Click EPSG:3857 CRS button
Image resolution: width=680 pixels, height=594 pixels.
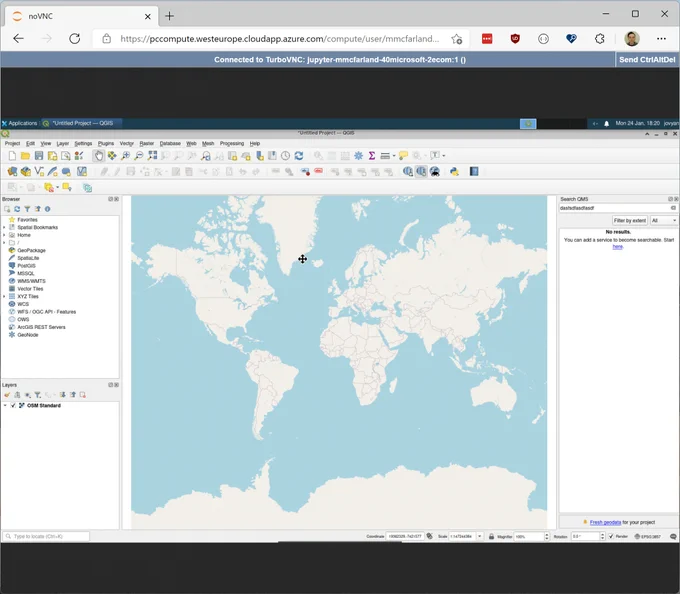pos(648,536)
